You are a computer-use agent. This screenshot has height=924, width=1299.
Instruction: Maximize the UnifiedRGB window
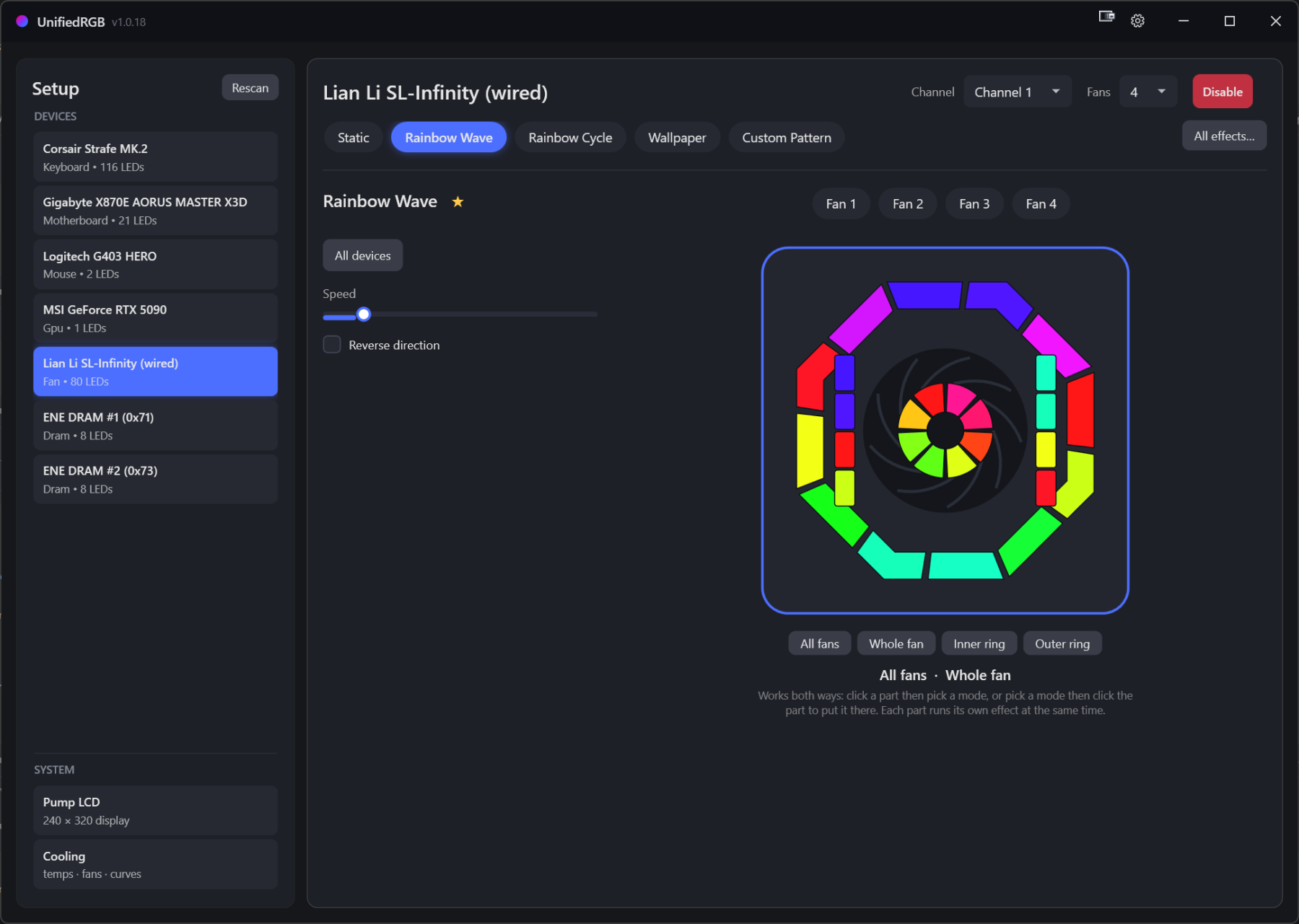(1230, 21)
